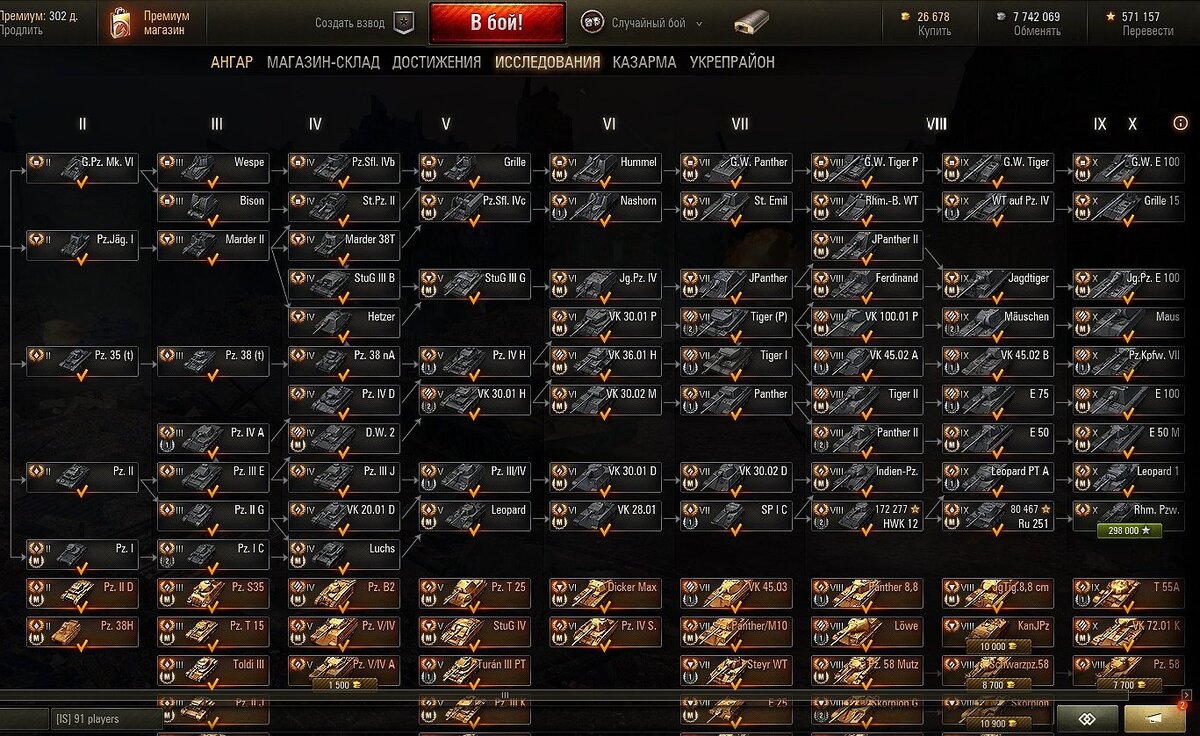Expand the Случайный бой battle mode dropdown

click(x=657, y=23)
